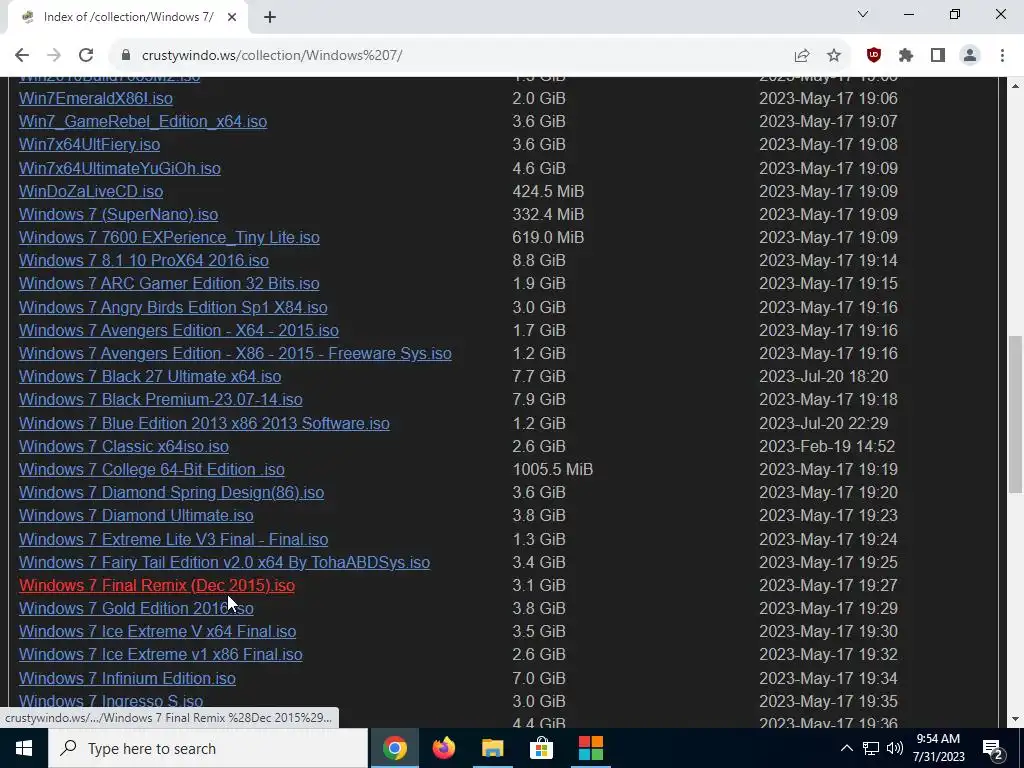Screen dimensions: 1024x768
Task: Click Windows 7 Ice Extreme v1 x86 Final.iso
Action: 161,654
